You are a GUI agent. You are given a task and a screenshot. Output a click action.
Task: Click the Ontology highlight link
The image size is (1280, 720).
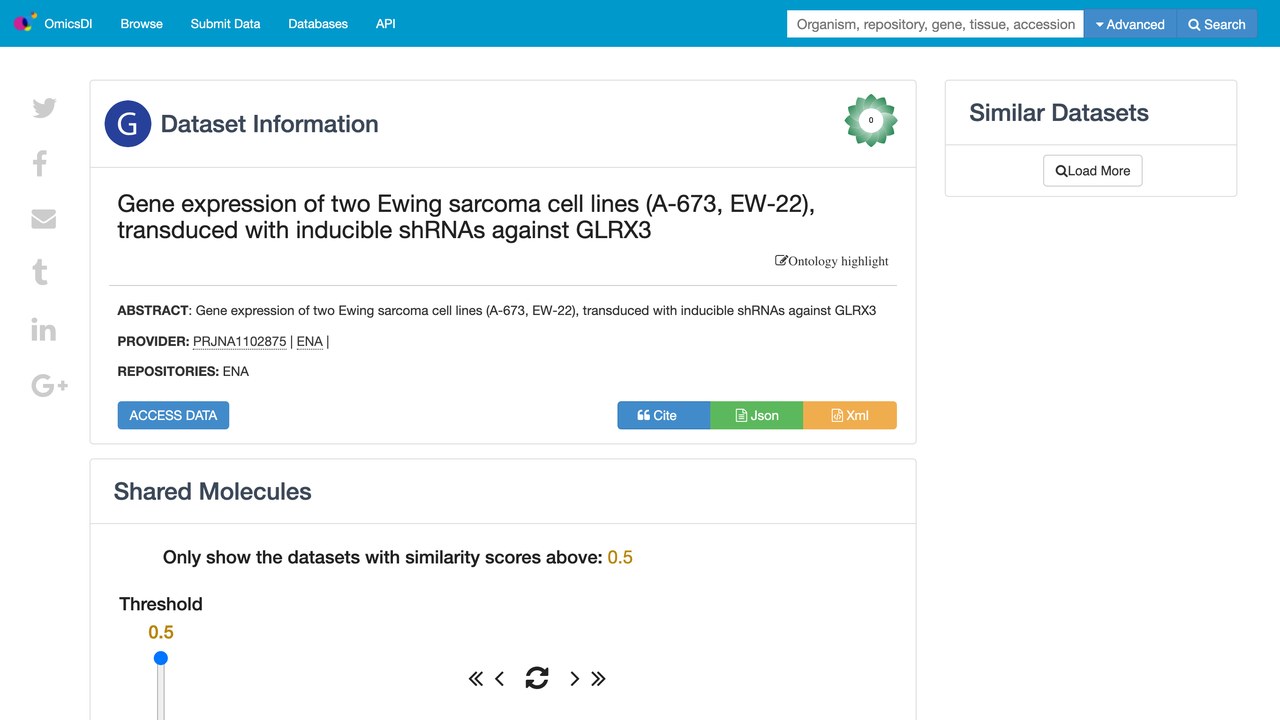[x=832, y=261]
